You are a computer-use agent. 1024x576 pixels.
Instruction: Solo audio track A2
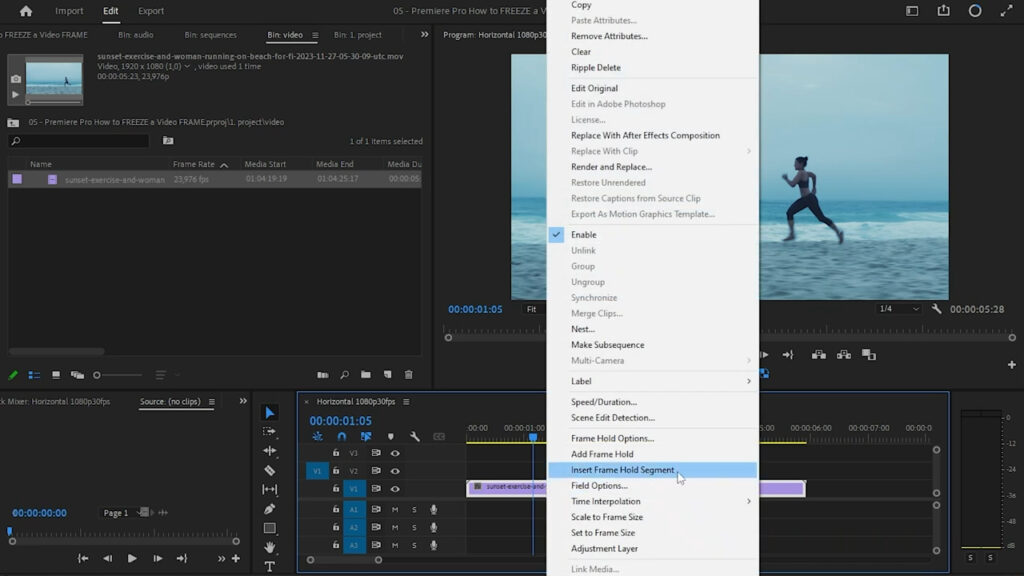414,527
